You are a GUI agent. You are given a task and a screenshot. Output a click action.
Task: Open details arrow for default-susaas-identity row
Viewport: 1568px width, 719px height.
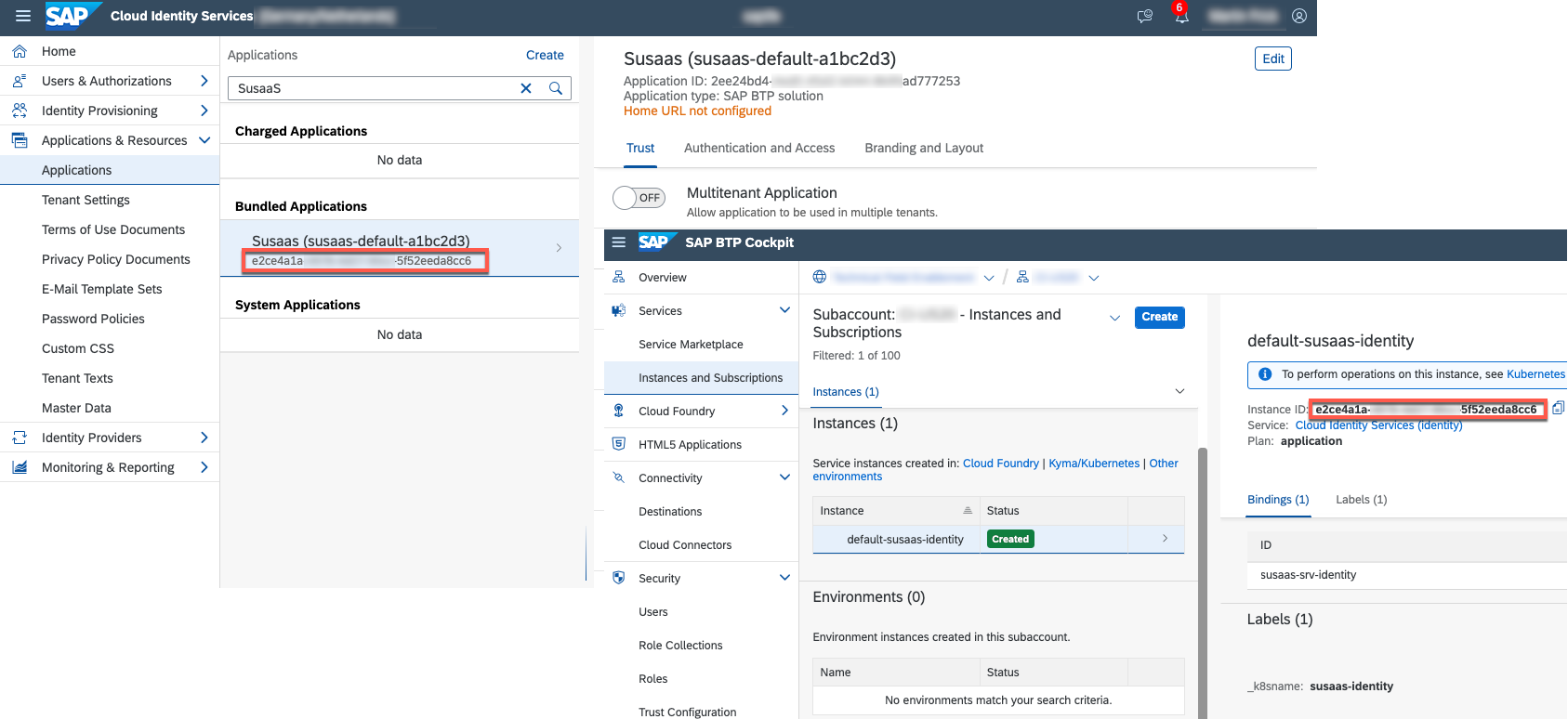pos(1165,539)
